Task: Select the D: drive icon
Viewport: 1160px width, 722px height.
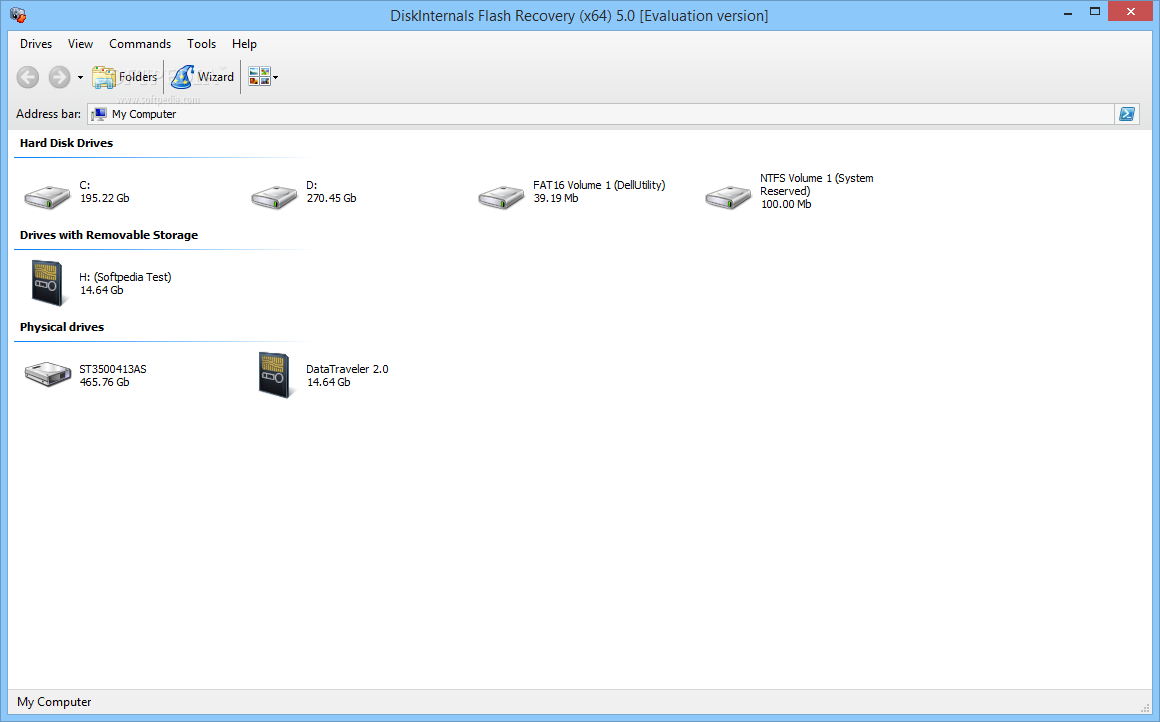Action: click(274, 197)
